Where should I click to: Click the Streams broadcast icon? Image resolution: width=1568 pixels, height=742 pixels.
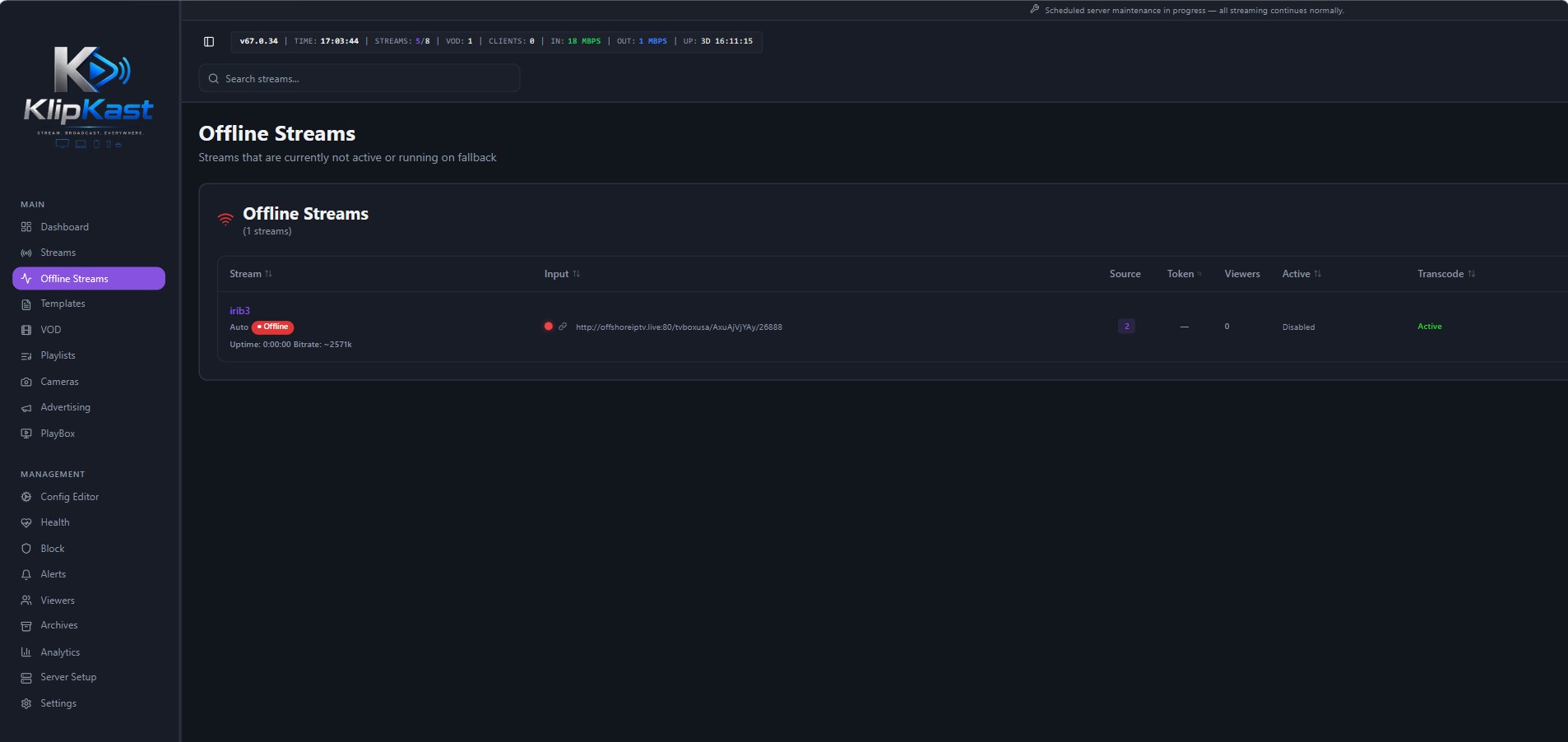click(x=26, y=253)
